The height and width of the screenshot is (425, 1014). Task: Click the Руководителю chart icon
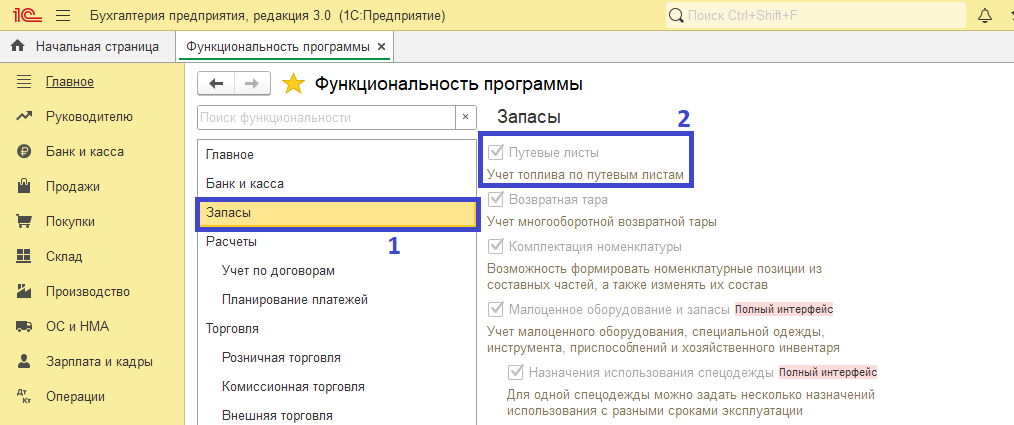pos(24,117)
